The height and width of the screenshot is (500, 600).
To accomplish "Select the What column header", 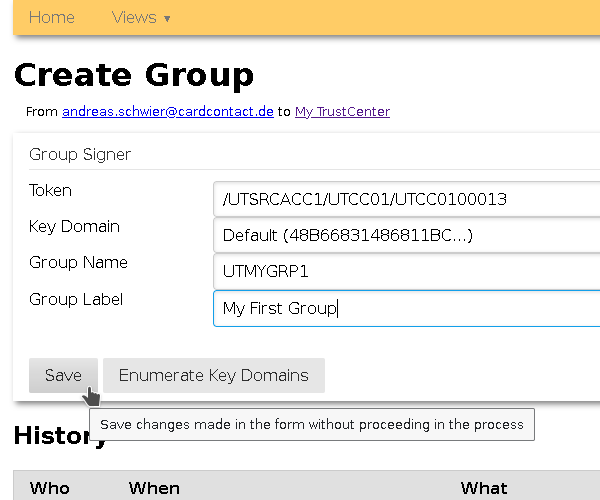I will tap(484, 488).
